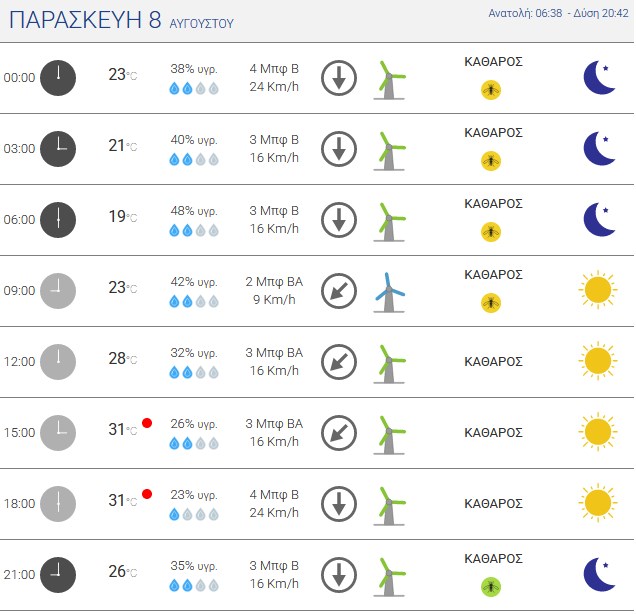Click the wind direction arrow at 12:00
The width and height of the screenshot is (636, 615).
[339, 362]
